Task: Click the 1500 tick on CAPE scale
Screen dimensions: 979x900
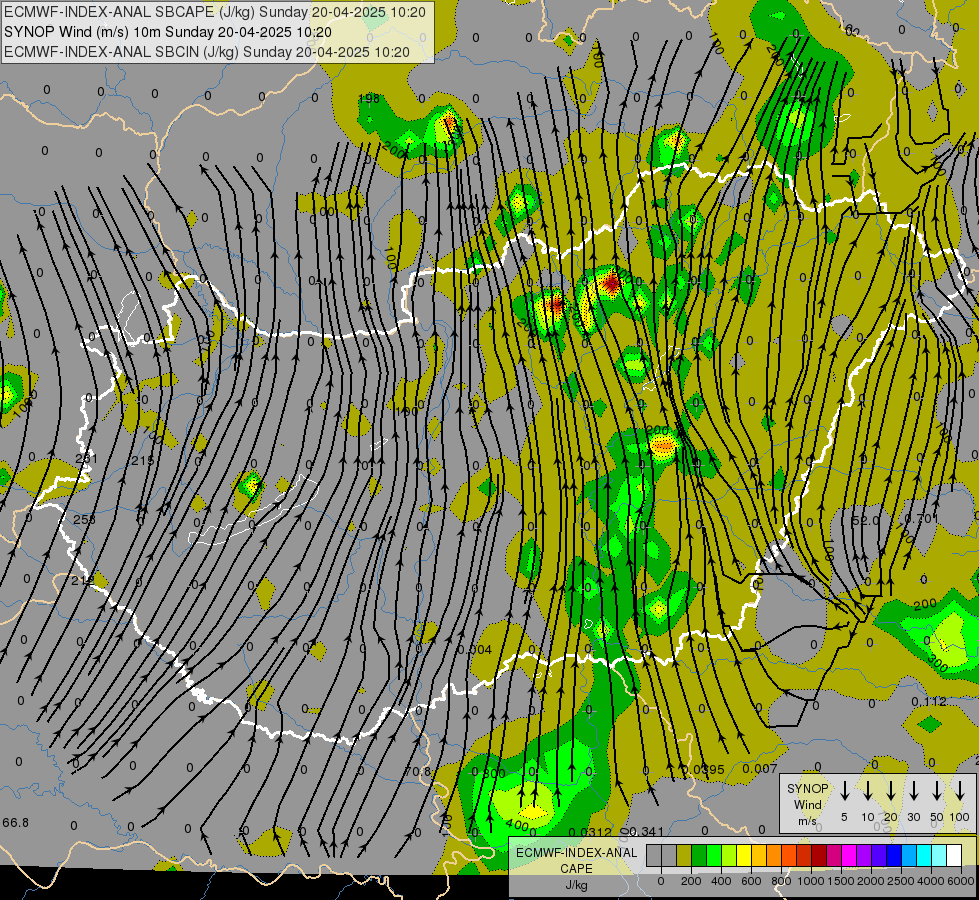Action: (841, 881)
